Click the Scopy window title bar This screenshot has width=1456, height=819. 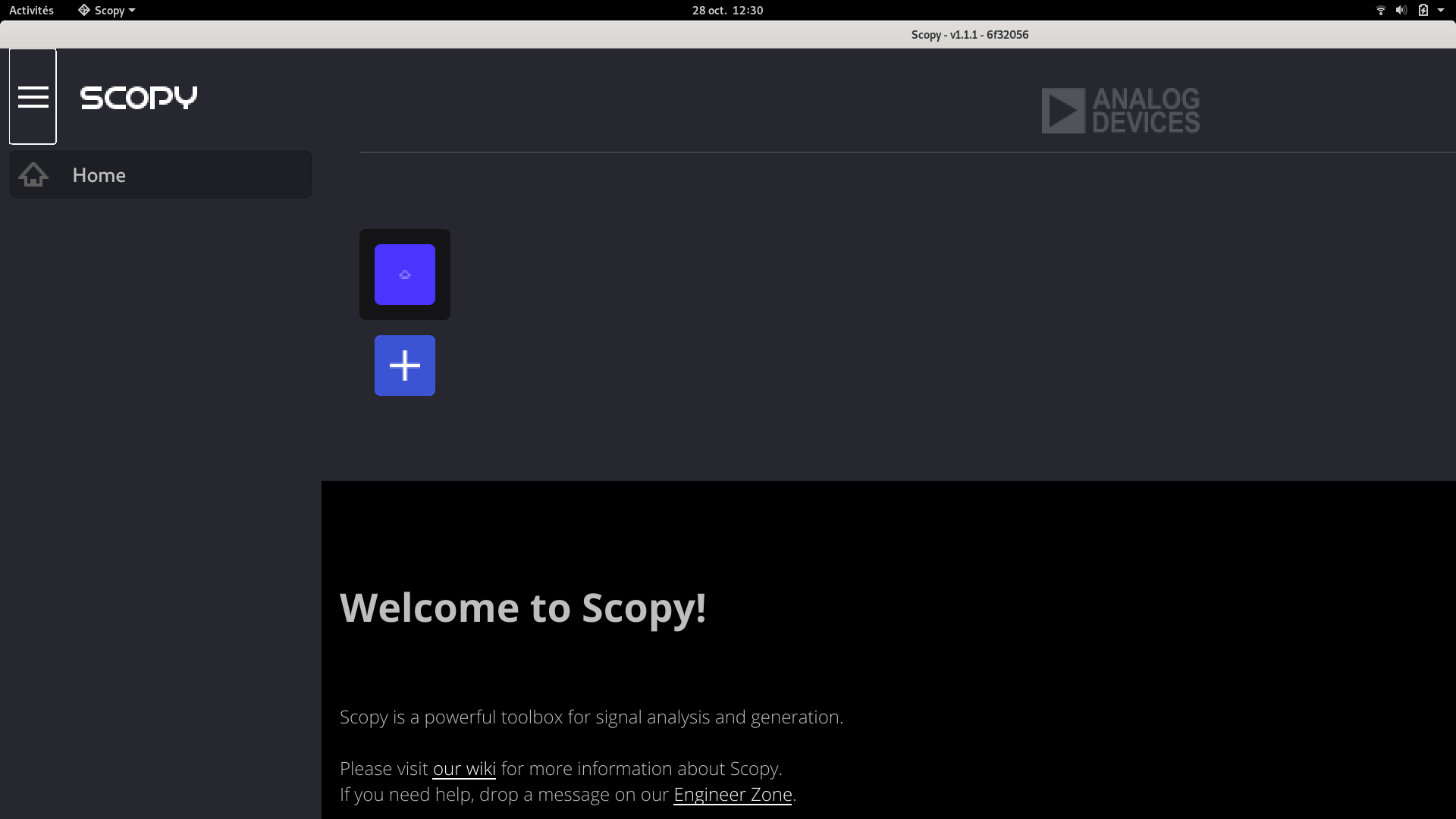pos(969,34)
